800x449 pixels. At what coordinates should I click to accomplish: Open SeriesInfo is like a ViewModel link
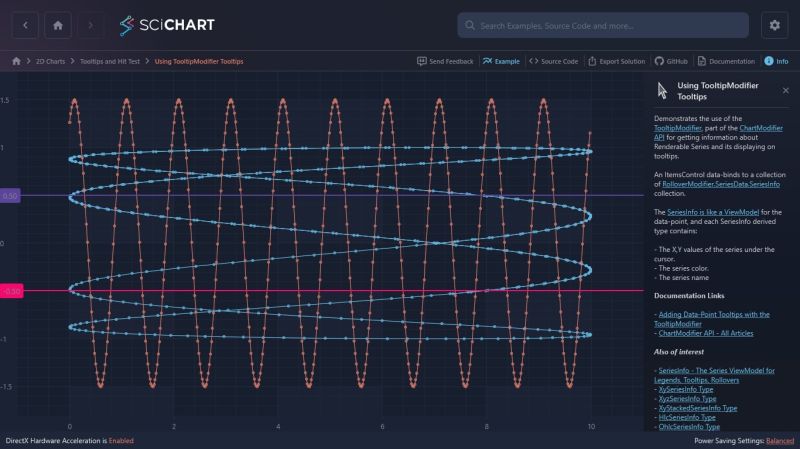click(713, 212)
